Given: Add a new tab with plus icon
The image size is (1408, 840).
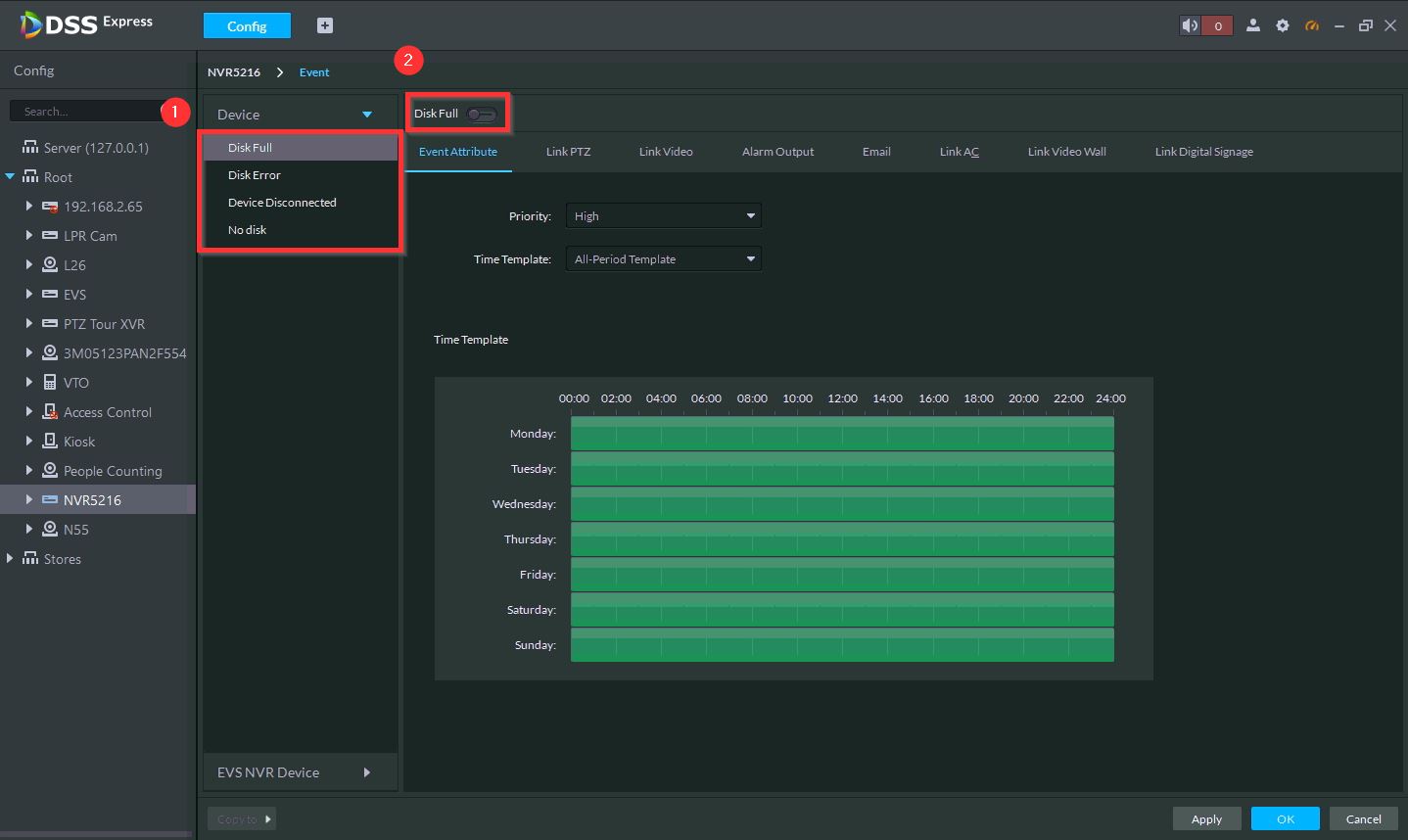Looking at the screenshot, I should pos(325,25).
